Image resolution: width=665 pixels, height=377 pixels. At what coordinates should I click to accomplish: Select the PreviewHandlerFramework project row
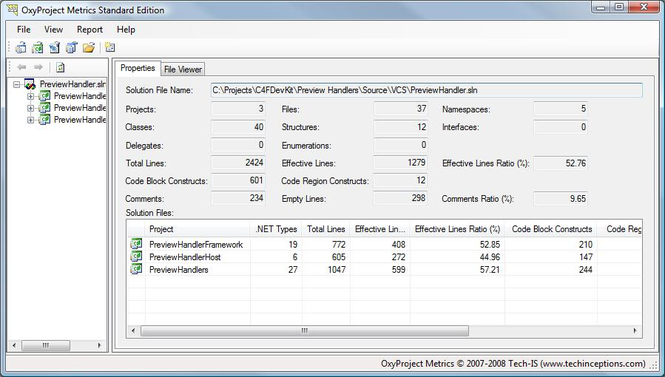(x=384, y=244)
